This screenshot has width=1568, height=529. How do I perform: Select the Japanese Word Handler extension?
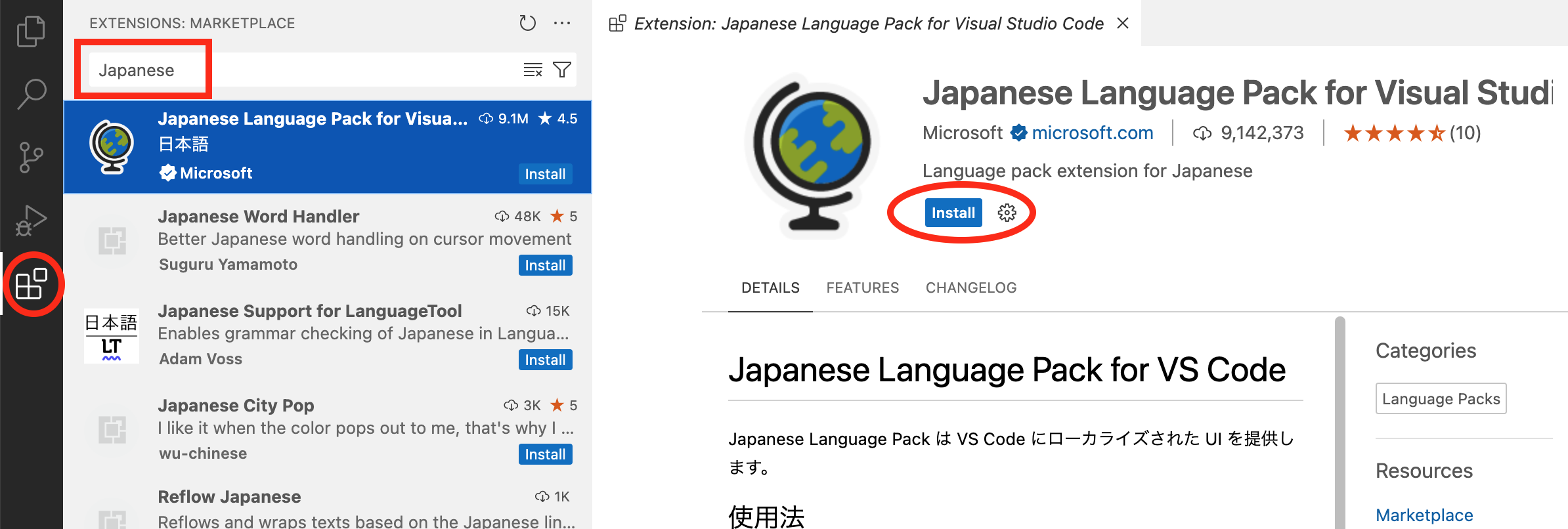click(328, 240)
